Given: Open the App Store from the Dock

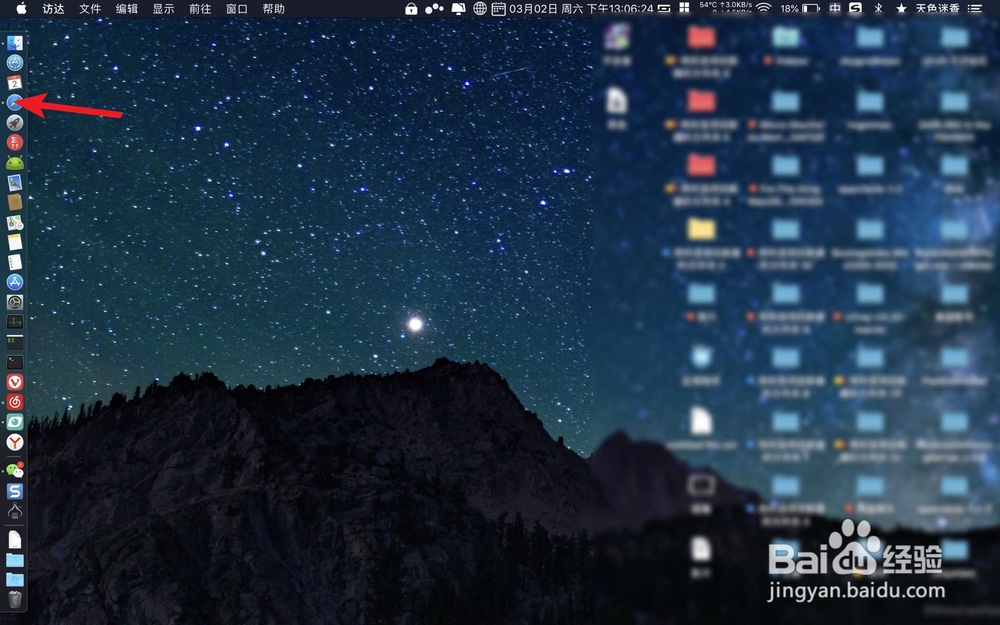Looking at the screenshot, I should [x=13, y=281].
